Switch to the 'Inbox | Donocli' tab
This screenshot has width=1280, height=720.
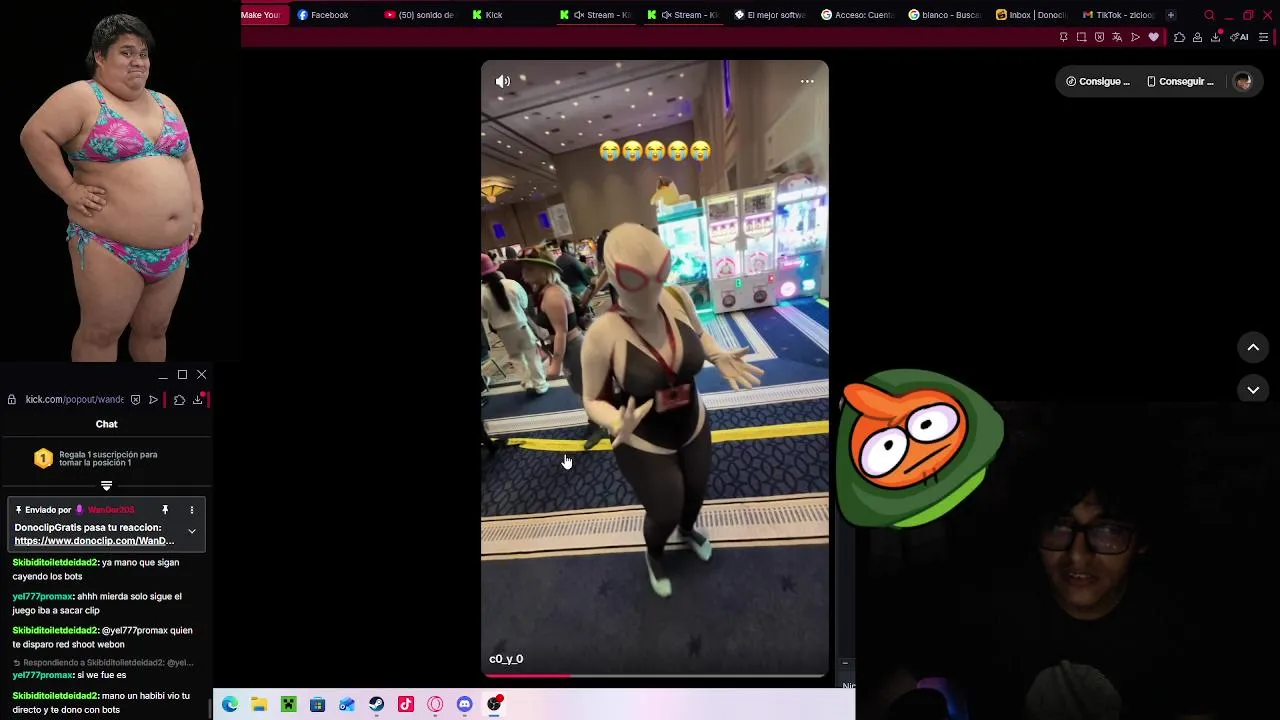click(x=1032, y=15)
